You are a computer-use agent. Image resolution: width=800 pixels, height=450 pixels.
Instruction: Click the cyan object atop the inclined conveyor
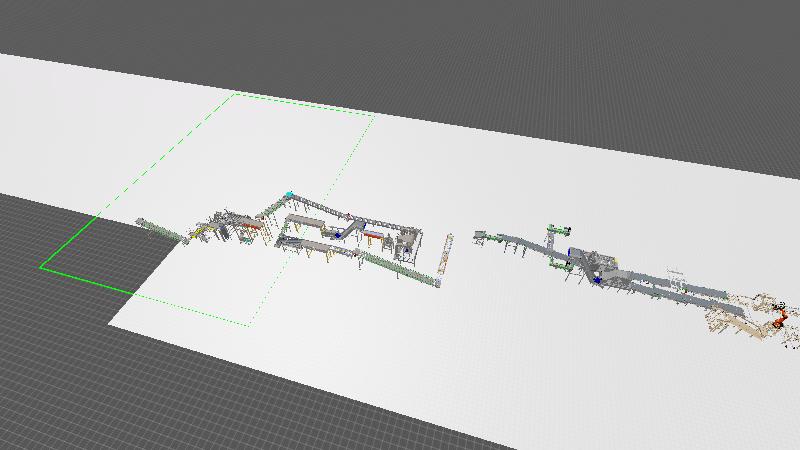click(289, 195)
